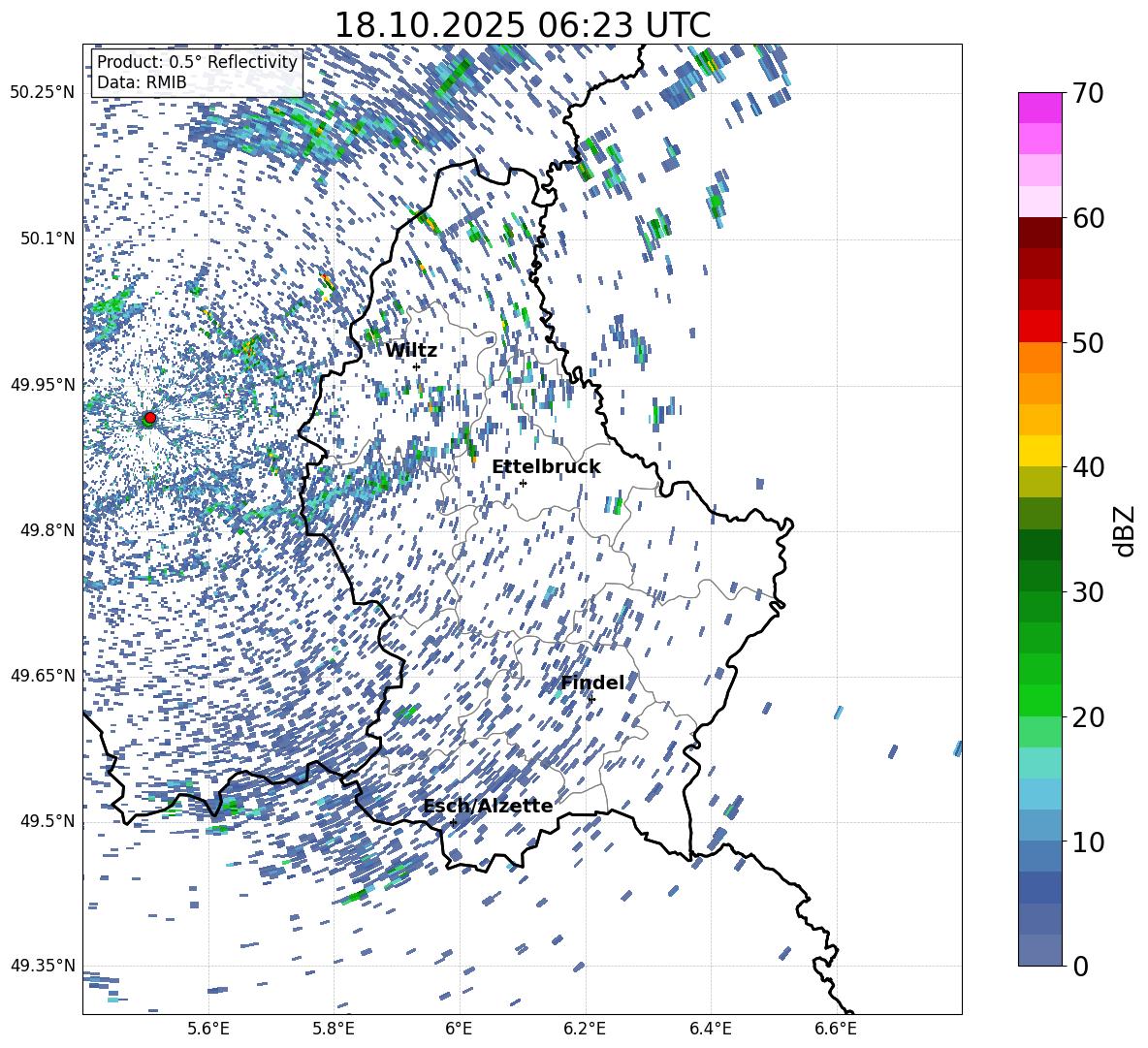The width and height of the screenshot is (1148, 1048).
Task: Click the Product: 0.5° Reflectivity text
Action: (197, 62)
